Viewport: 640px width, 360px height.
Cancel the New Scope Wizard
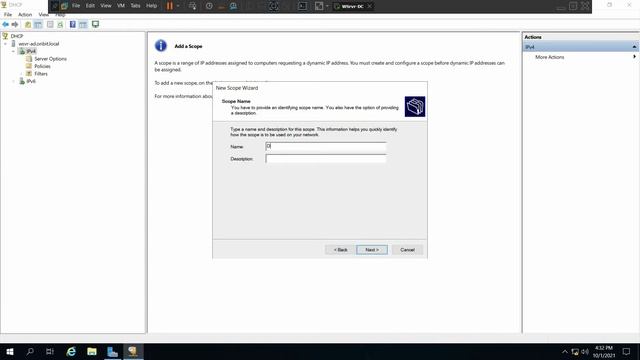407,249
